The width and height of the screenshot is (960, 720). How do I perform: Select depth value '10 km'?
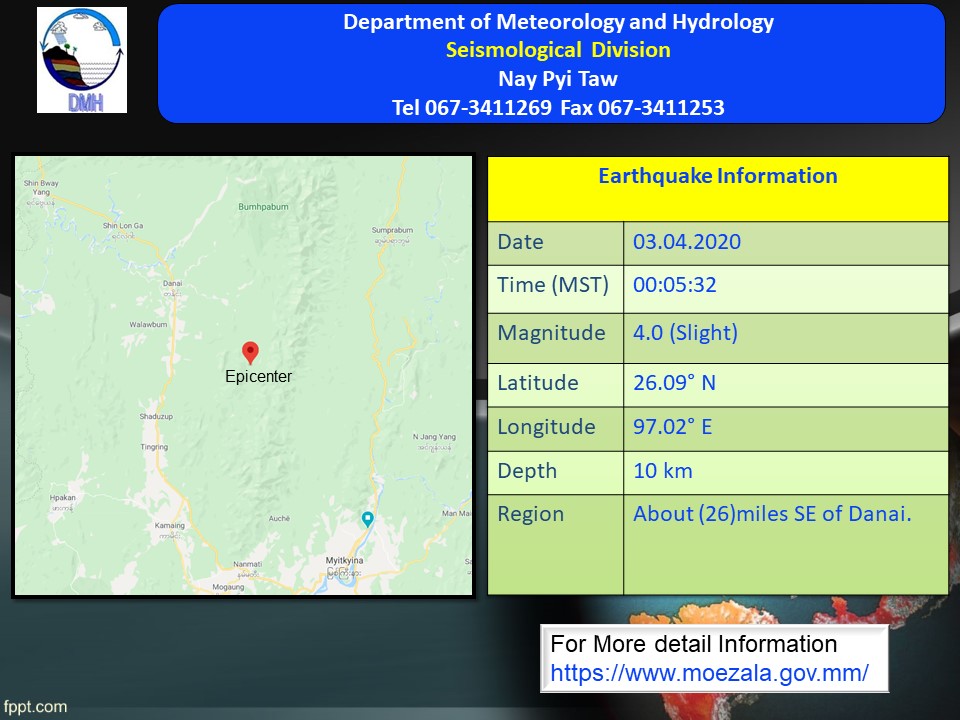(662, 471)
